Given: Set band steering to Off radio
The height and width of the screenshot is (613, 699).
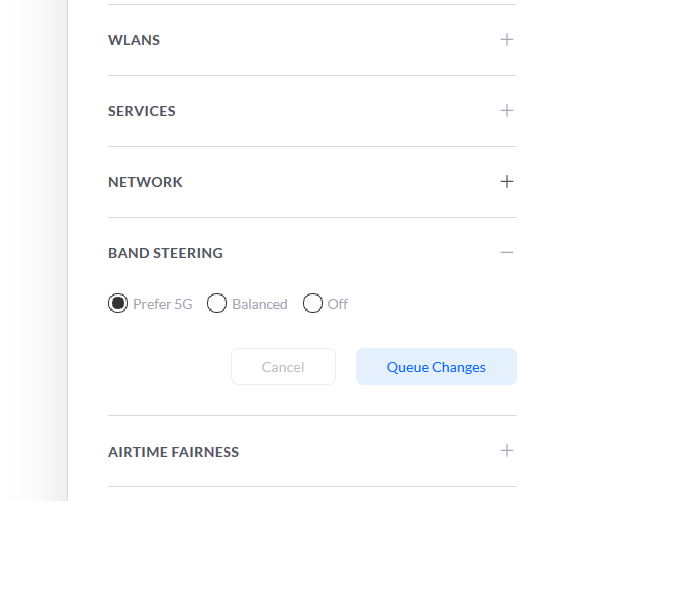Looking at the screenshot, I should tap(312, 303).
